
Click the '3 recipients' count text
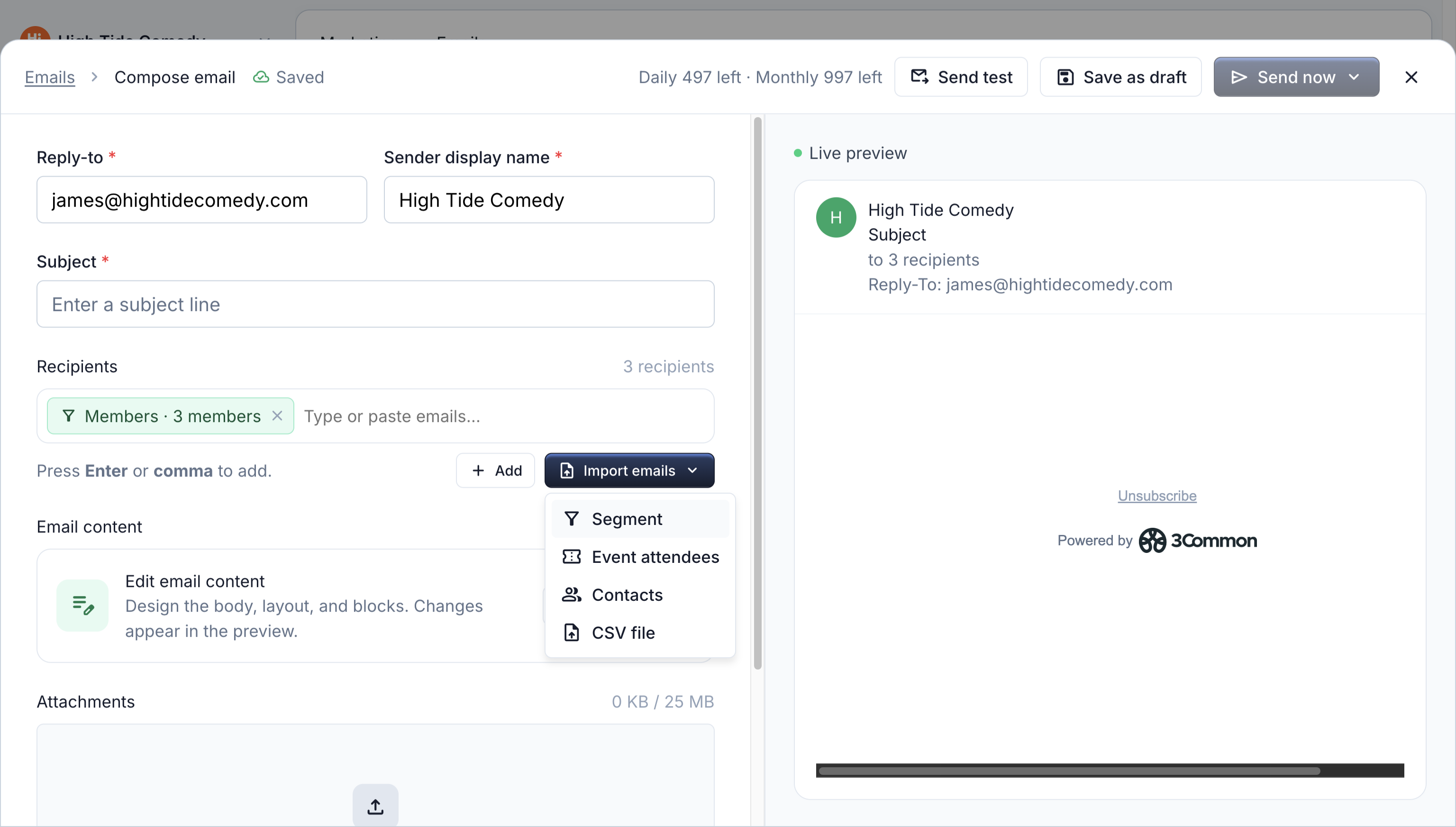point(668,367)
